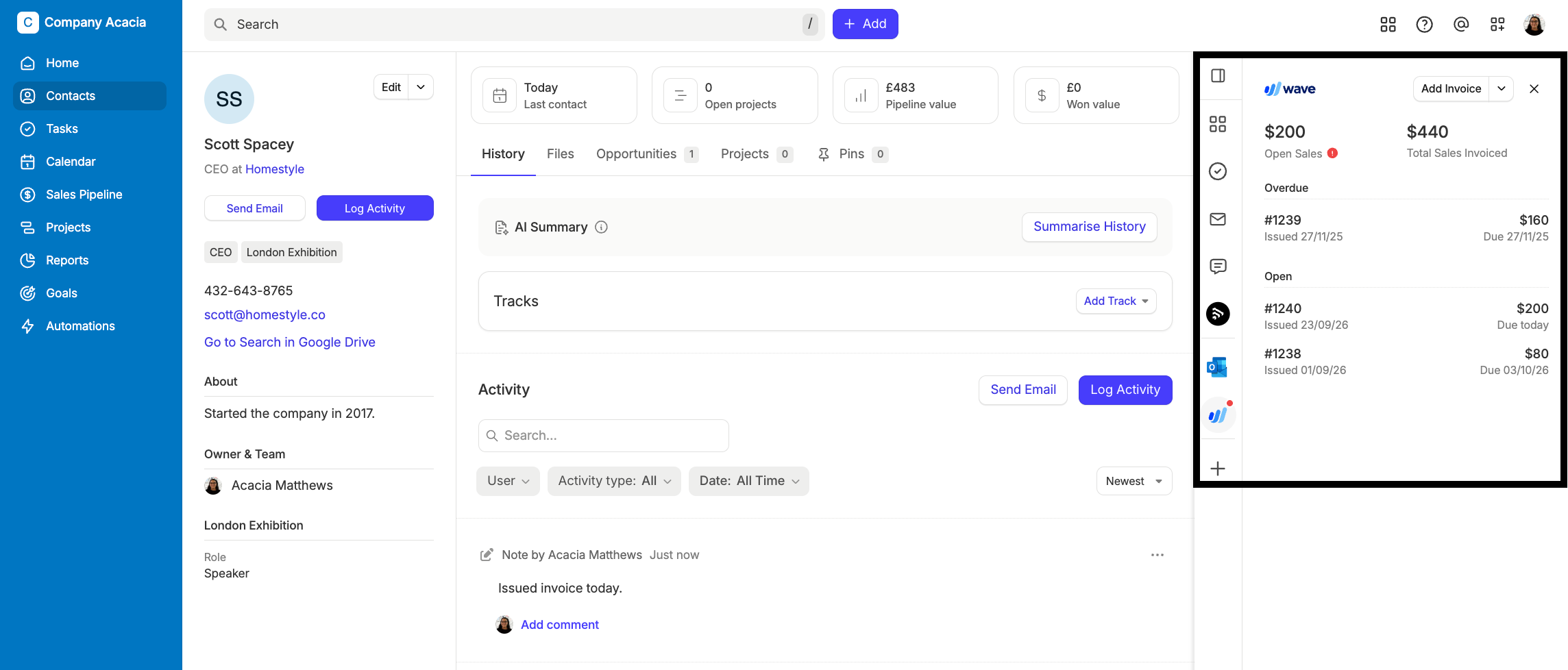Open the User filter dropdown

pyautogui.click(x=508, y=481)
